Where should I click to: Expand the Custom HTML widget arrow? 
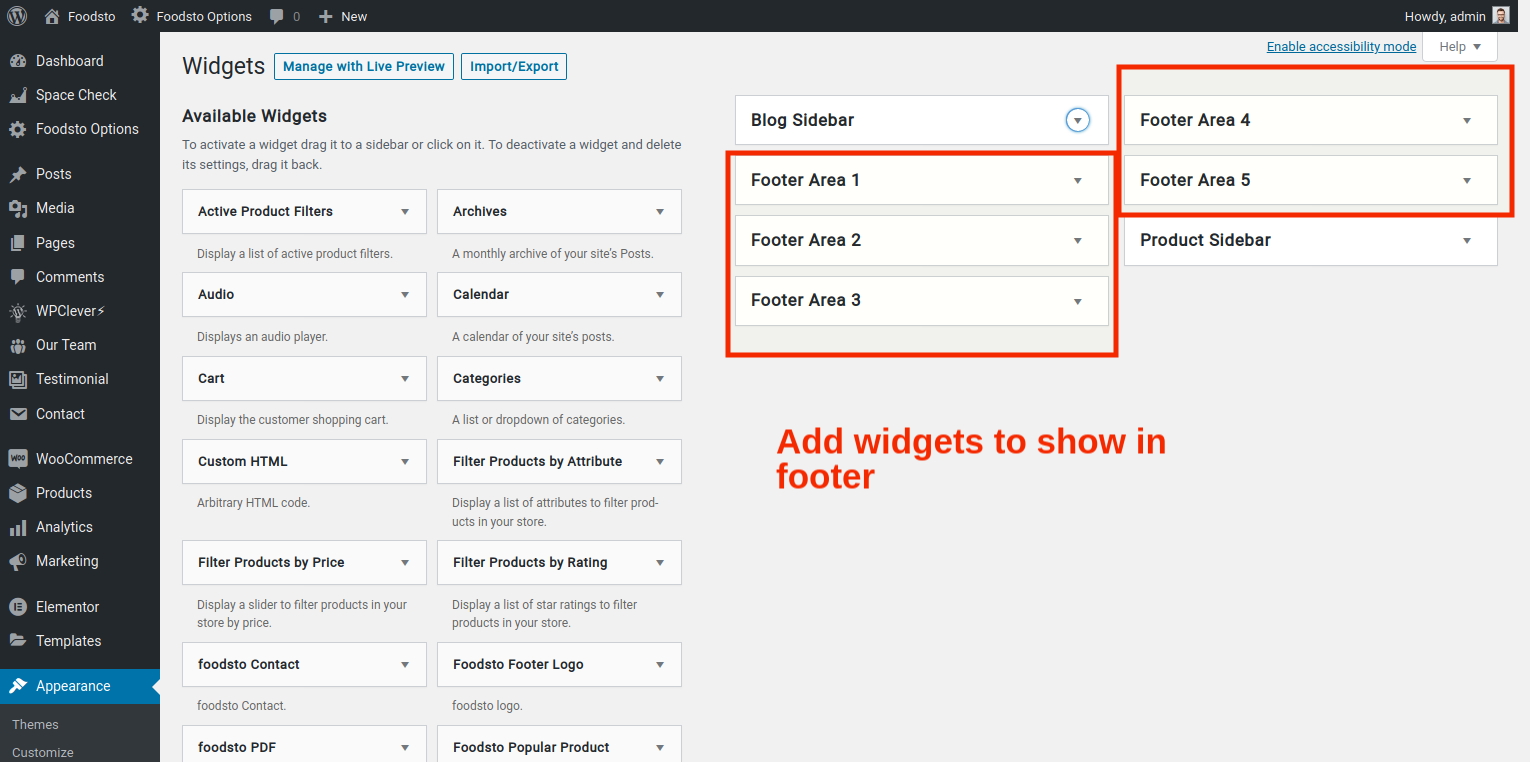coord(405,462)
